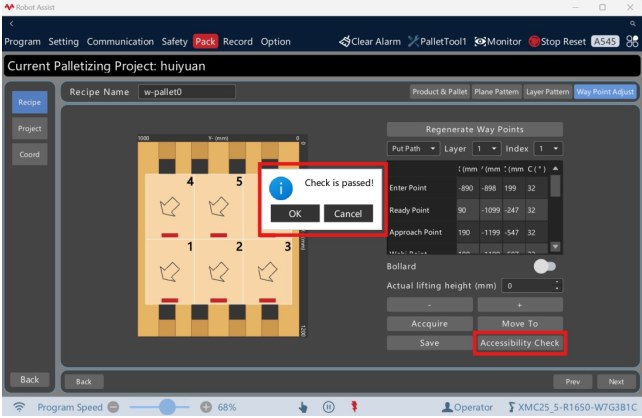Click the apps grid icon beside A545
This screenshot has width=642, height=418.
(x=632, y=41)
